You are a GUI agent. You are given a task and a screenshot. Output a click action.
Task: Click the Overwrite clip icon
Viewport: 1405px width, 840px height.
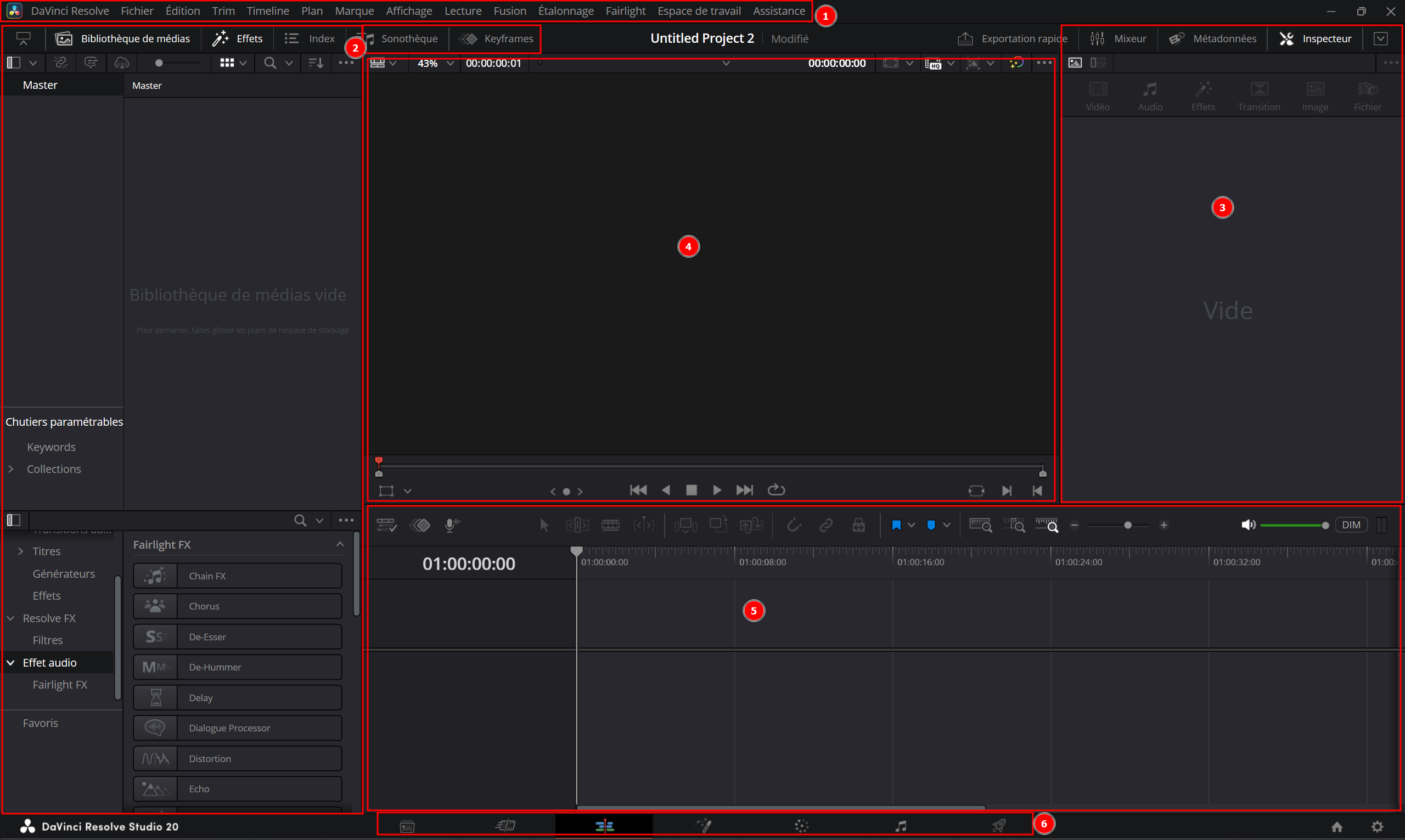click(x=718, y=525)
